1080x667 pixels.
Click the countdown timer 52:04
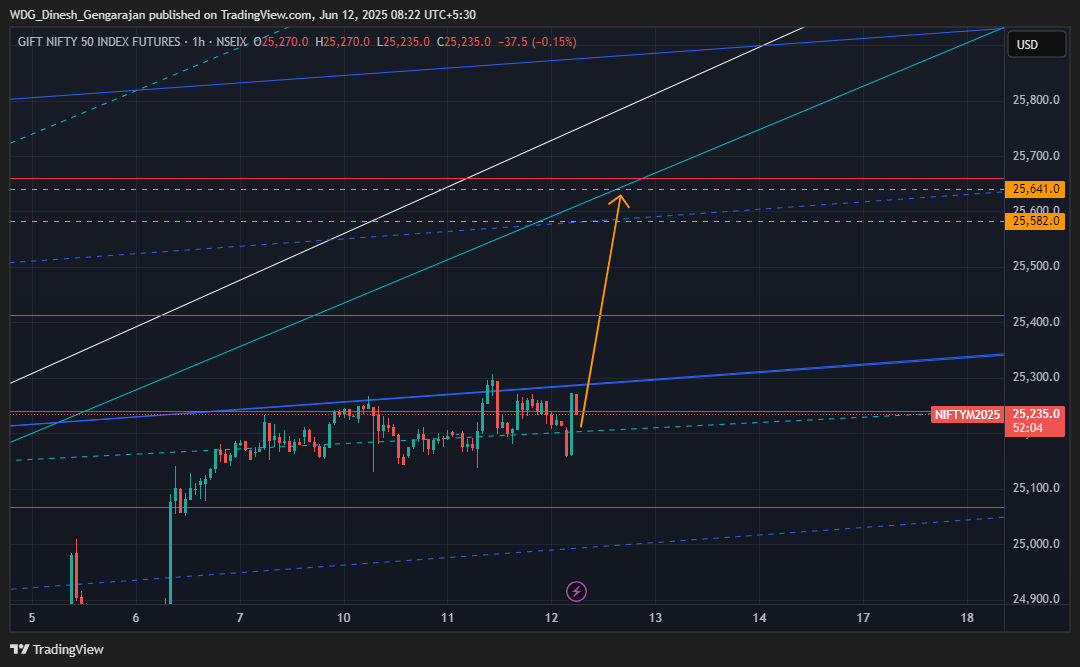pos(1028,428)
